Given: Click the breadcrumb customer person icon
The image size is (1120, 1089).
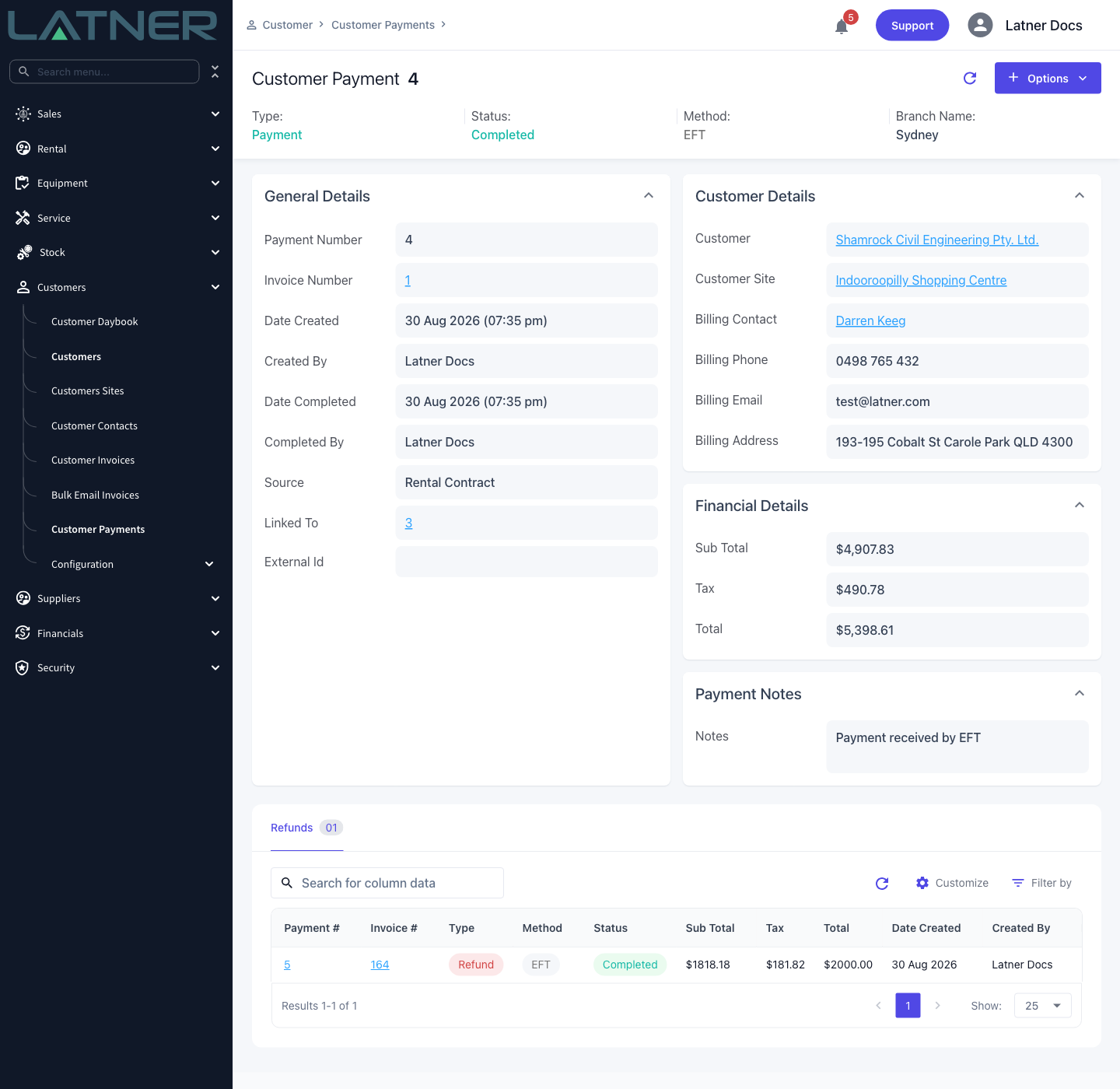Looking at the screenshot, I should pos(252,25).
